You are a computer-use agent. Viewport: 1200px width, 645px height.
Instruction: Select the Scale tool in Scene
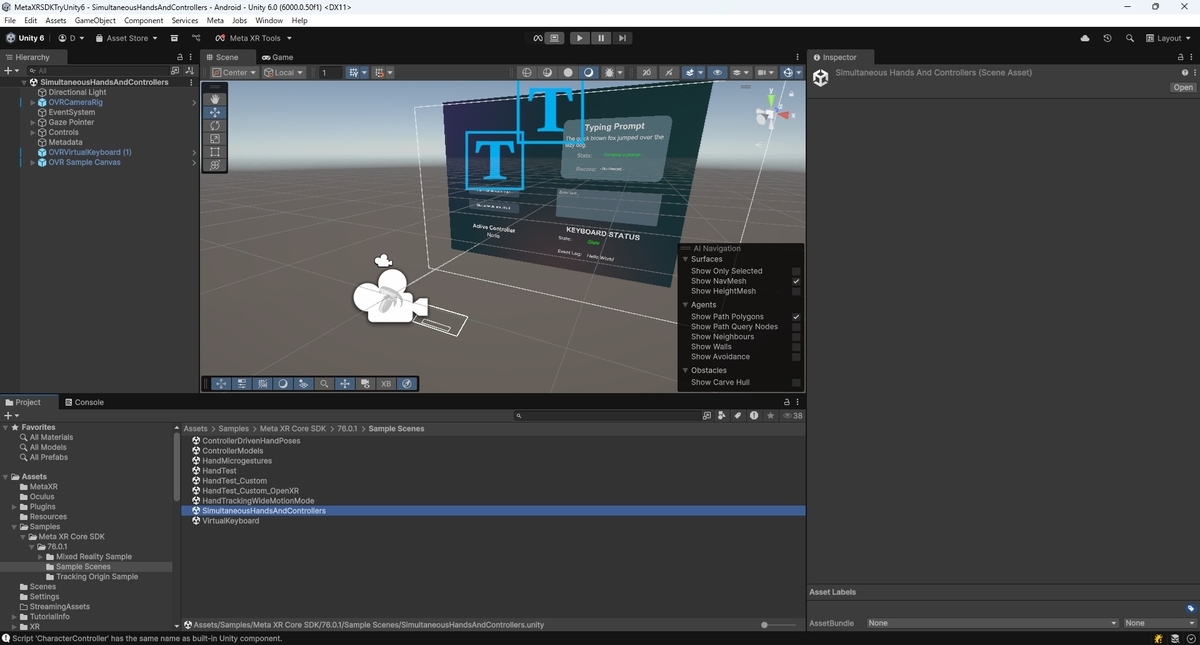click(x=215, y=139)
